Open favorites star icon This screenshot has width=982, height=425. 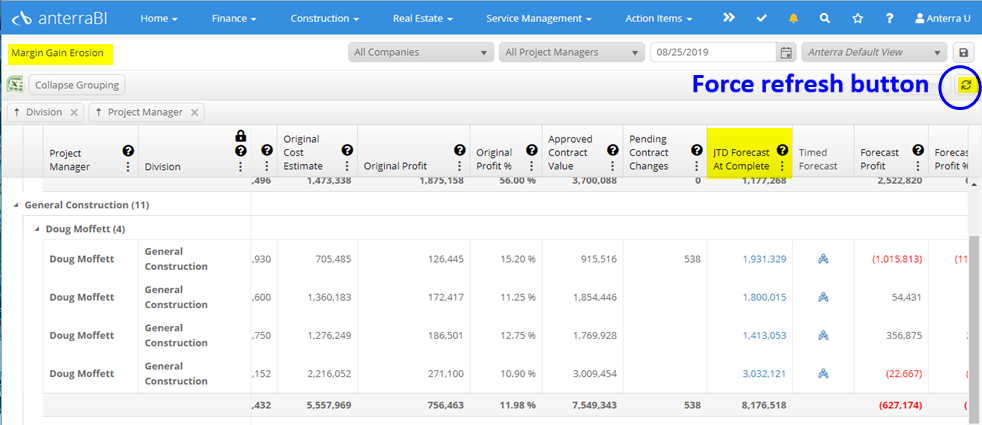858,18
